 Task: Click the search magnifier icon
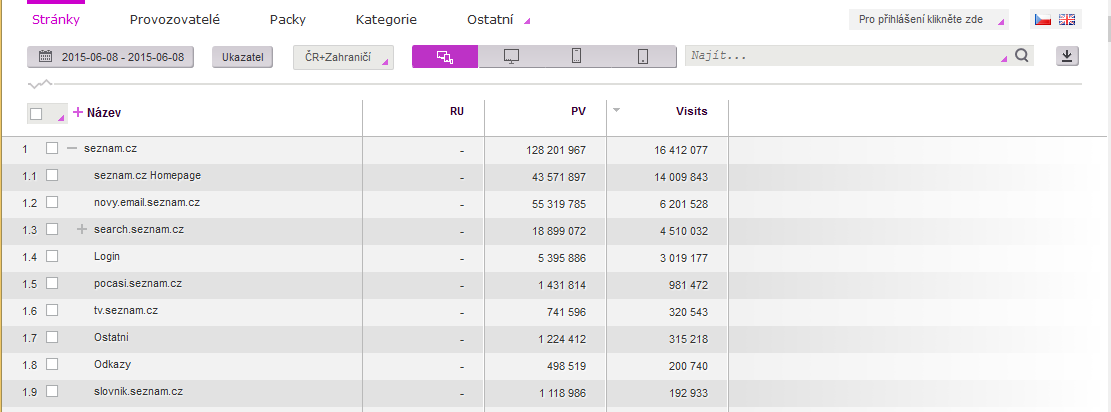(x=1021, y=57)
